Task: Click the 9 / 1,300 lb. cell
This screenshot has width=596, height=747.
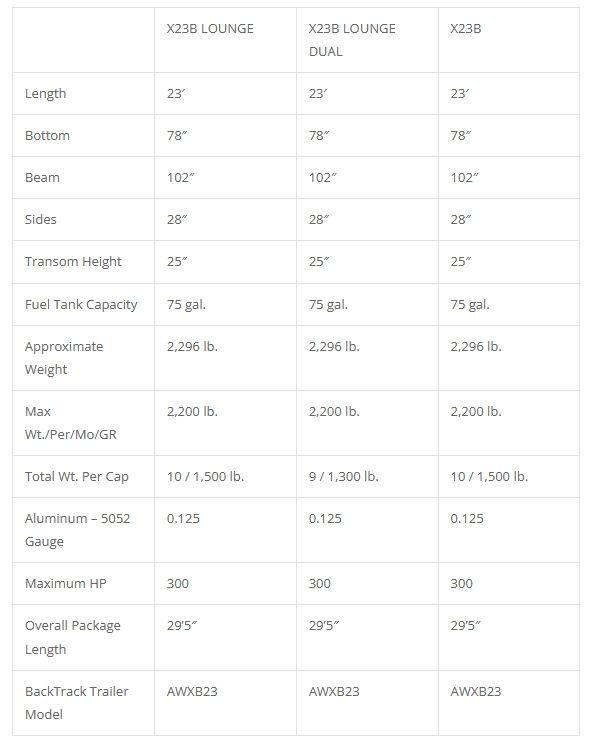Action: tap(343, 476)
